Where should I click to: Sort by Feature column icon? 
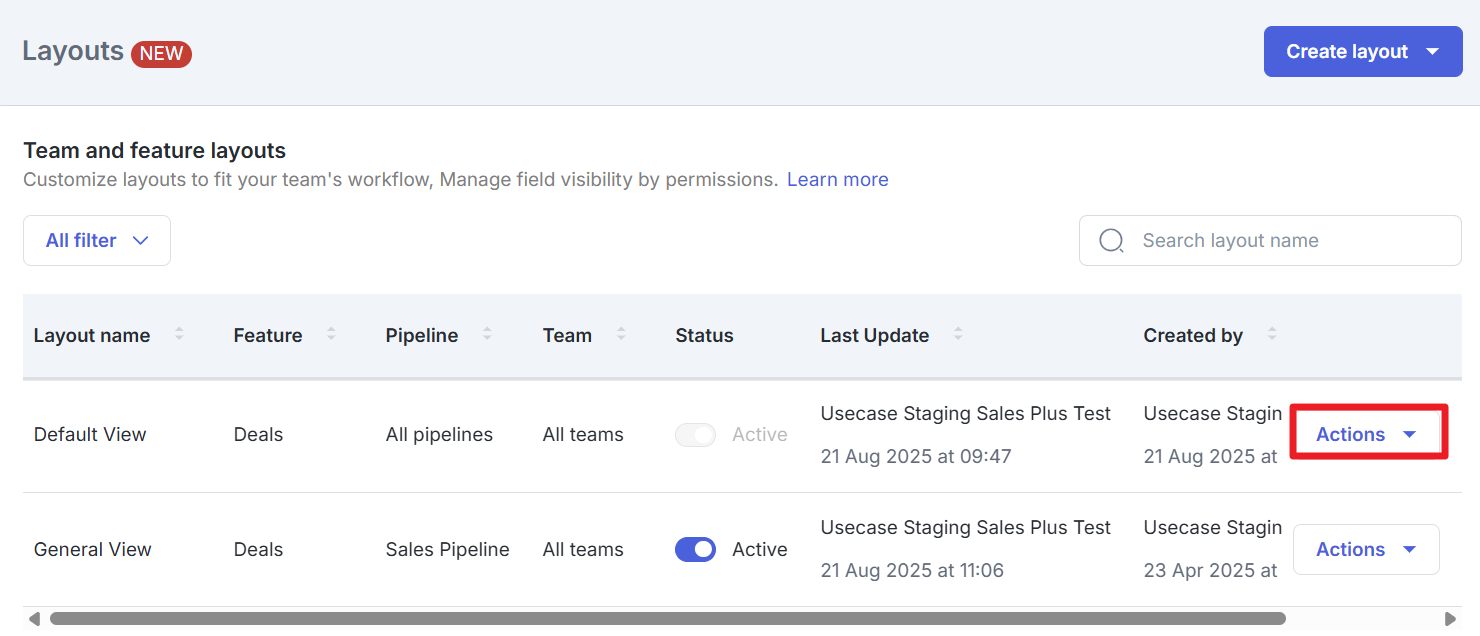[331, 335]
